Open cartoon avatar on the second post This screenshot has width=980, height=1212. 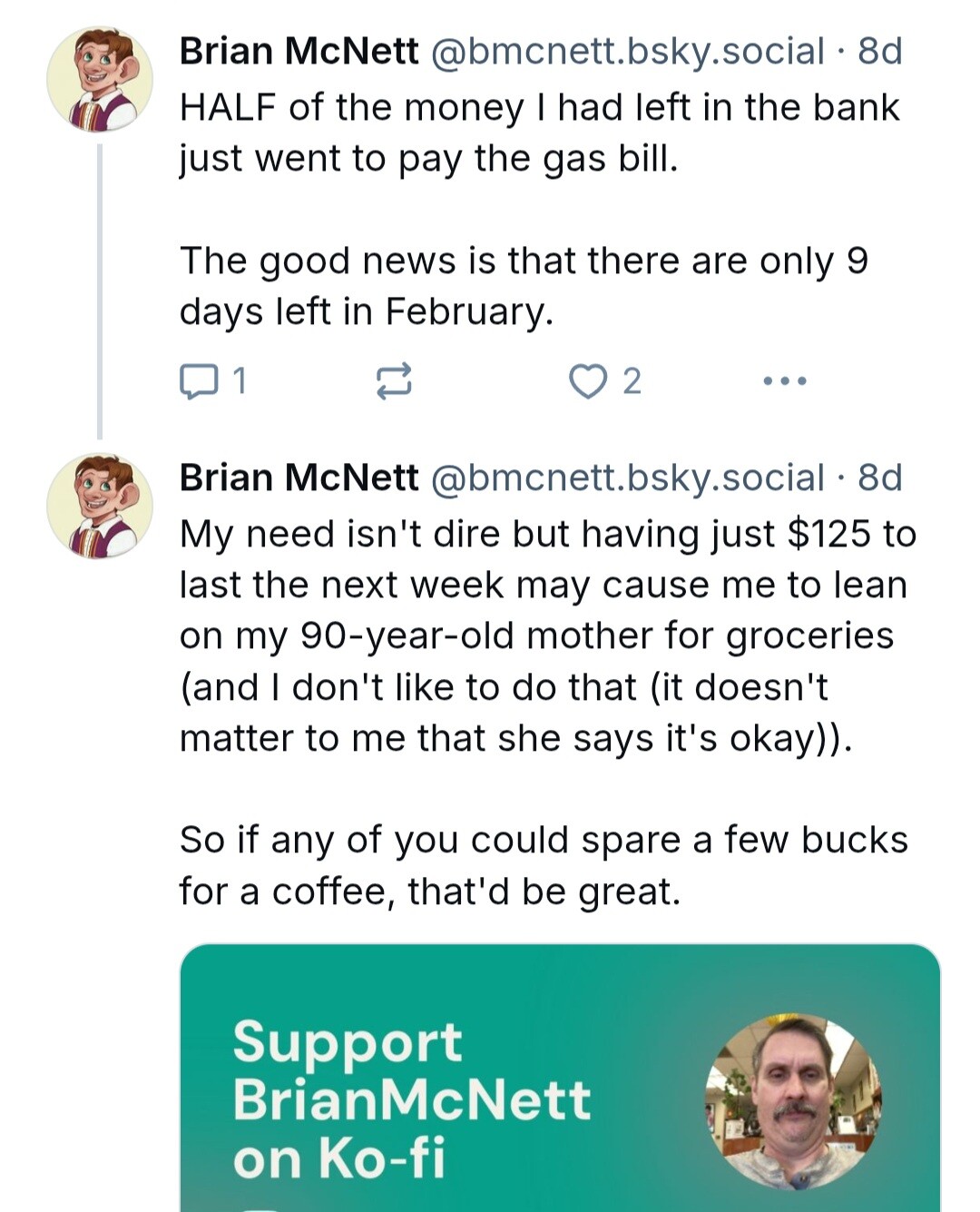coord(100,506)
